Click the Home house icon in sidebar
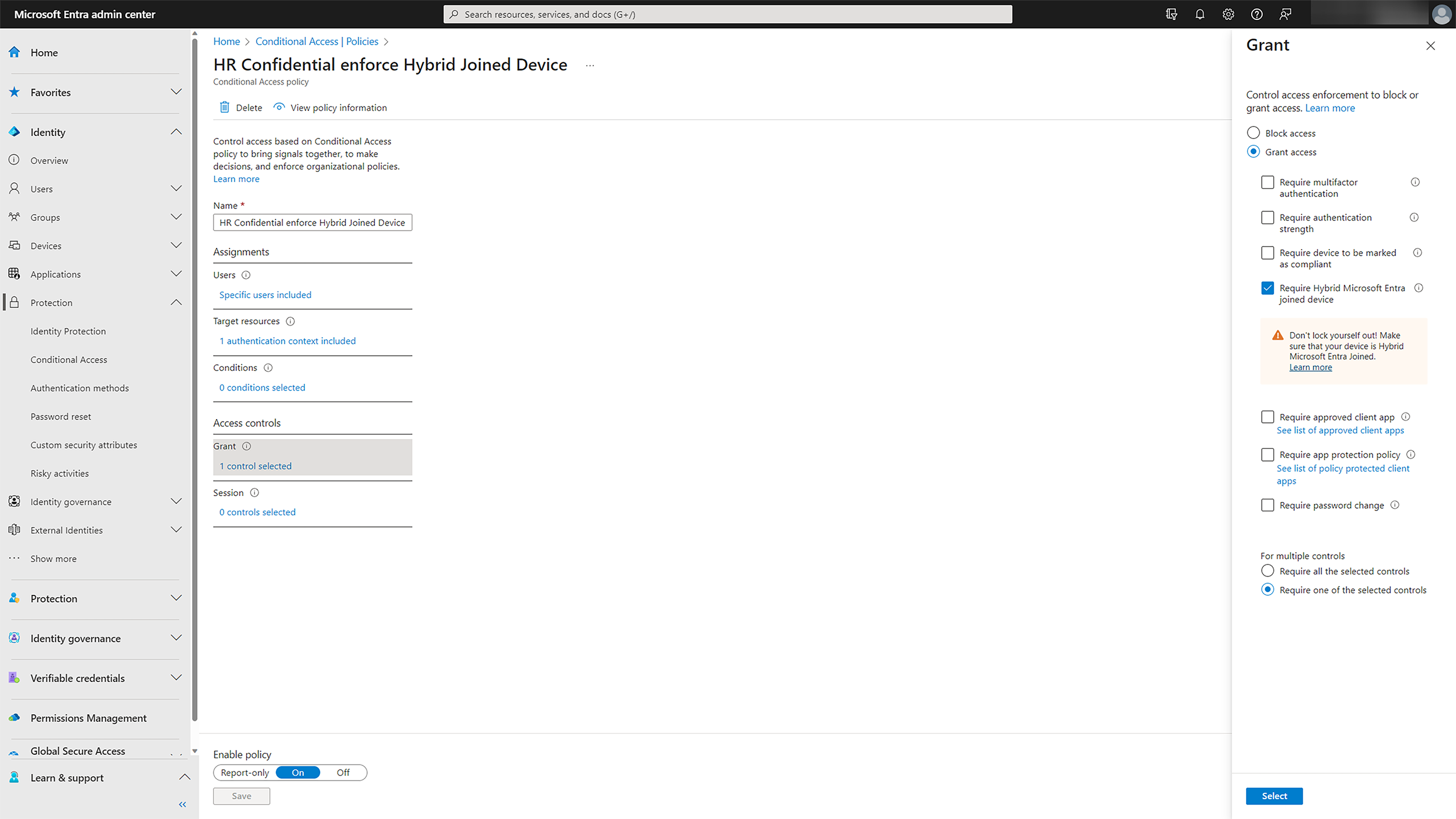The image size is (1456, 819). click(14, 52)
